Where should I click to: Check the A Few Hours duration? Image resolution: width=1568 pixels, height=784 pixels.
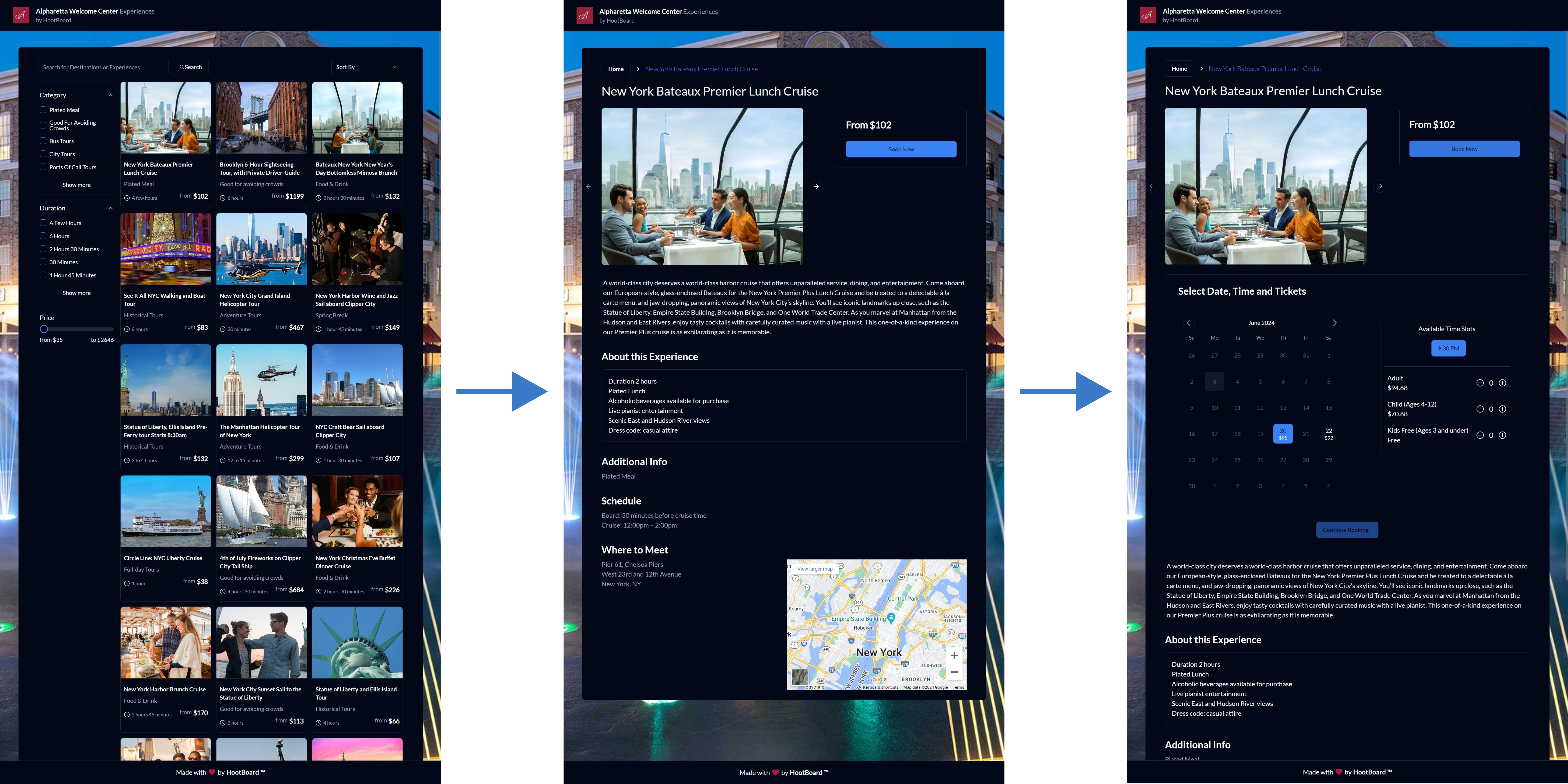pyautogui.click(x=43, y=223)
